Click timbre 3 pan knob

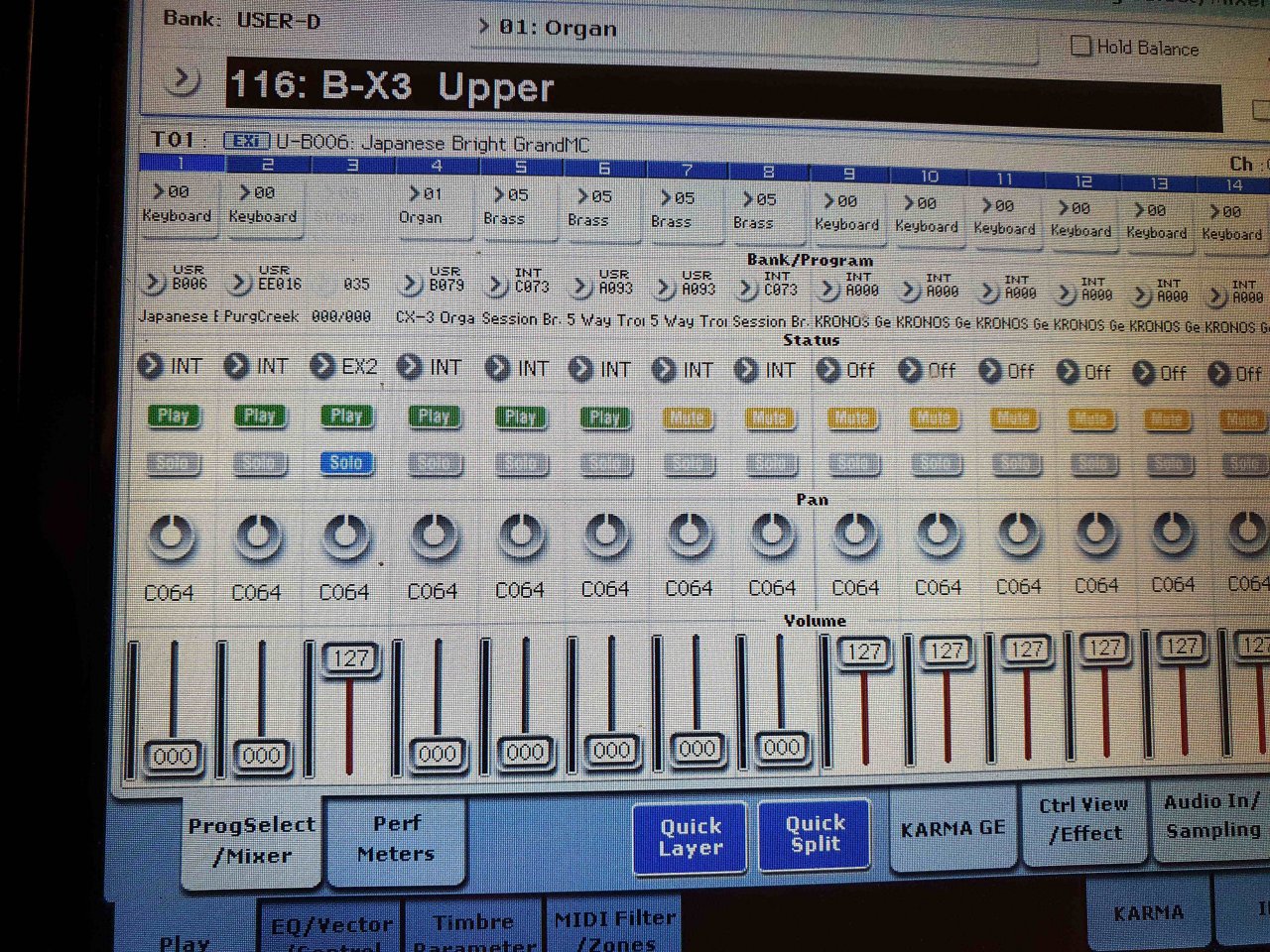coord(345,537)
